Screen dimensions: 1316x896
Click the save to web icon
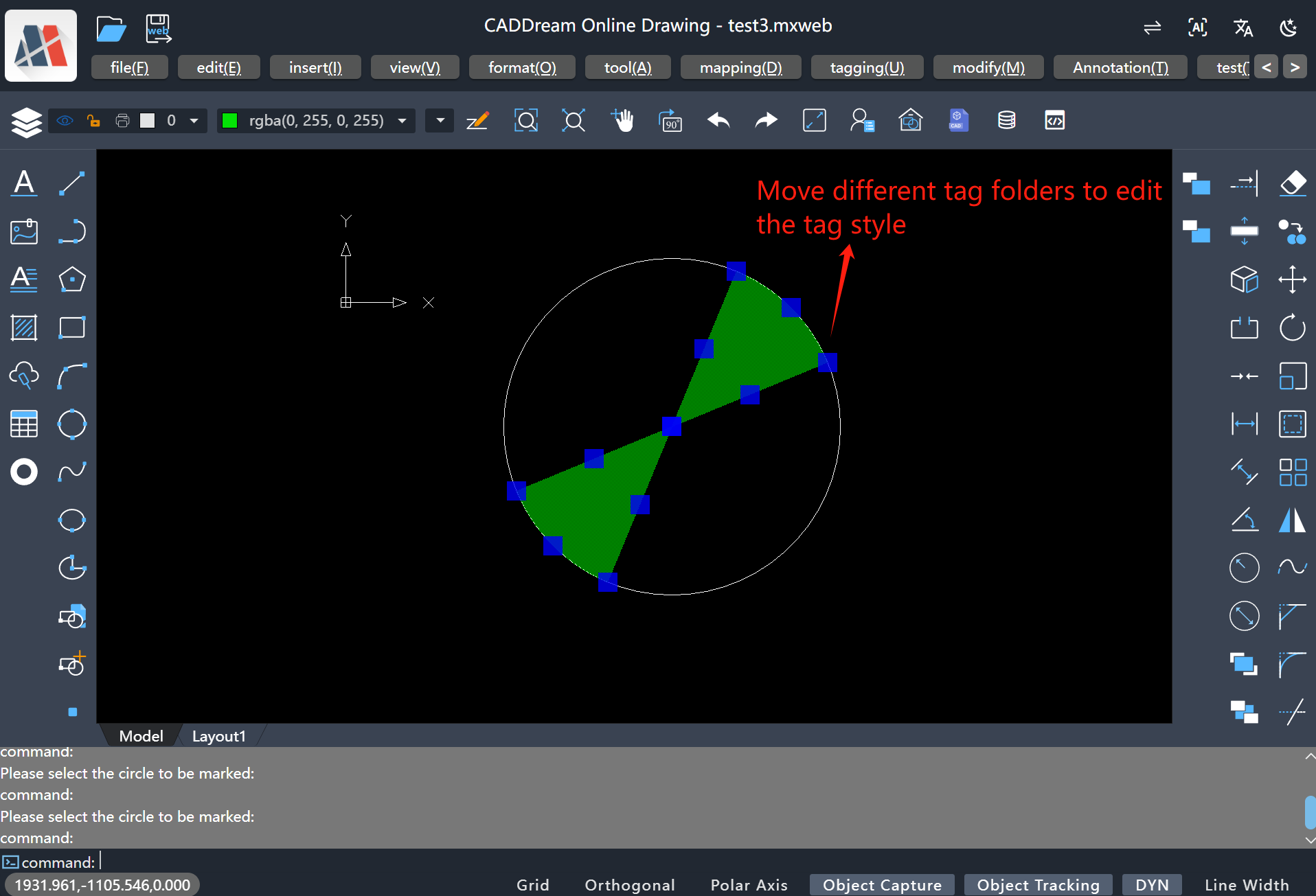pyautogui.click(x=159, y=29)
